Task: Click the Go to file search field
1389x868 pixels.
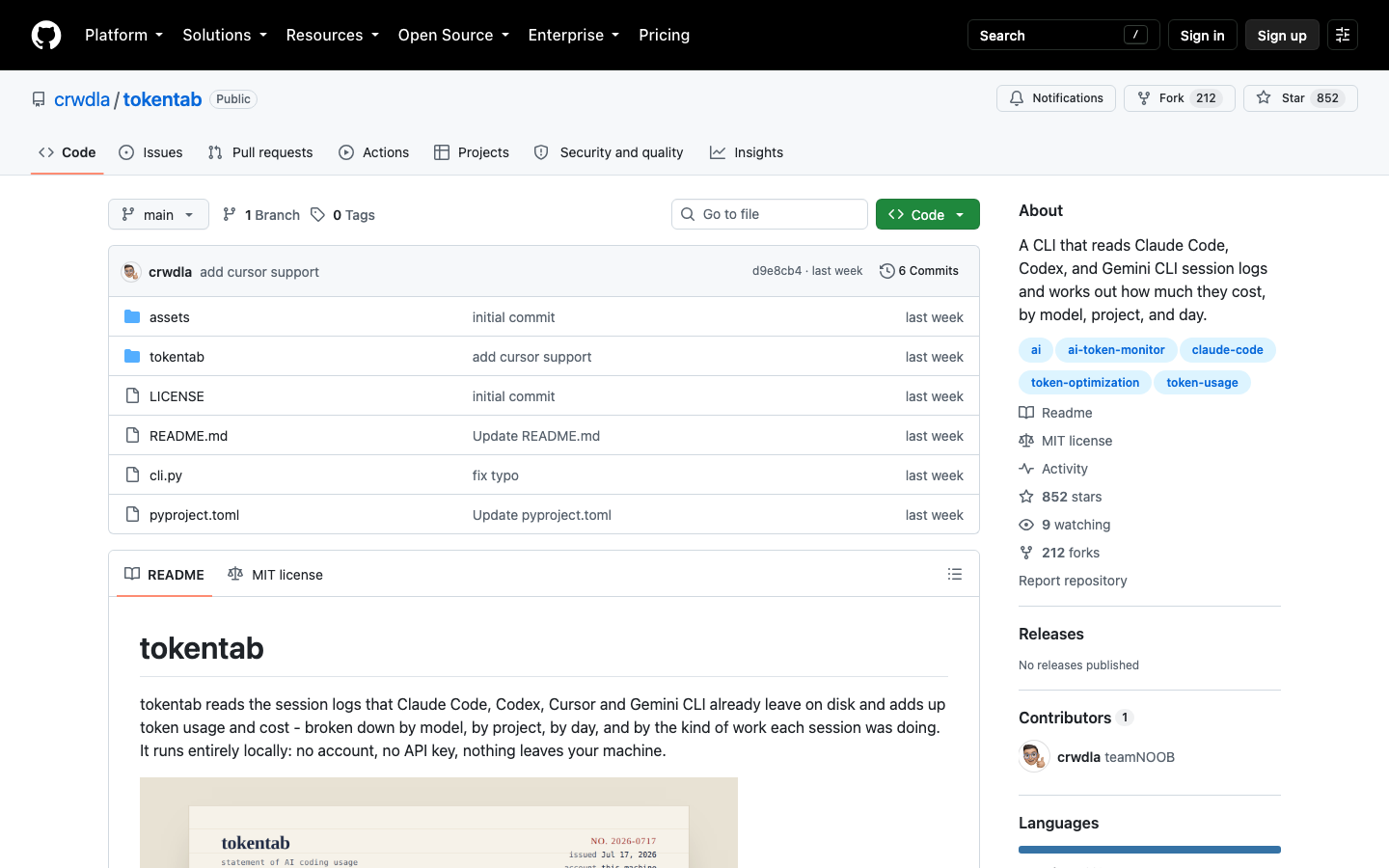Action: (x=770, y=214)
